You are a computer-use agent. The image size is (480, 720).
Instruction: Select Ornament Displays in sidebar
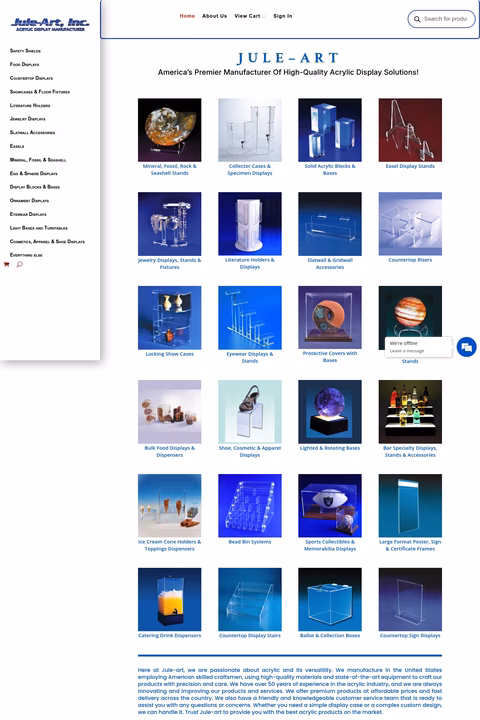point(29,201)
